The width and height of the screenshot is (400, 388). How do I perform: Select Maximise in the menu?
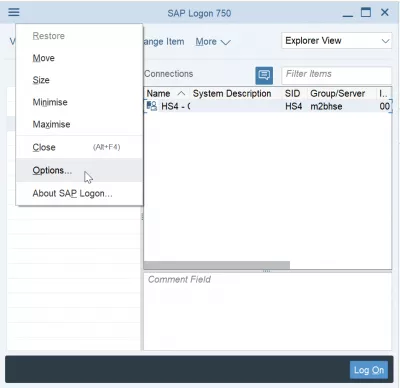coord(79,124)
